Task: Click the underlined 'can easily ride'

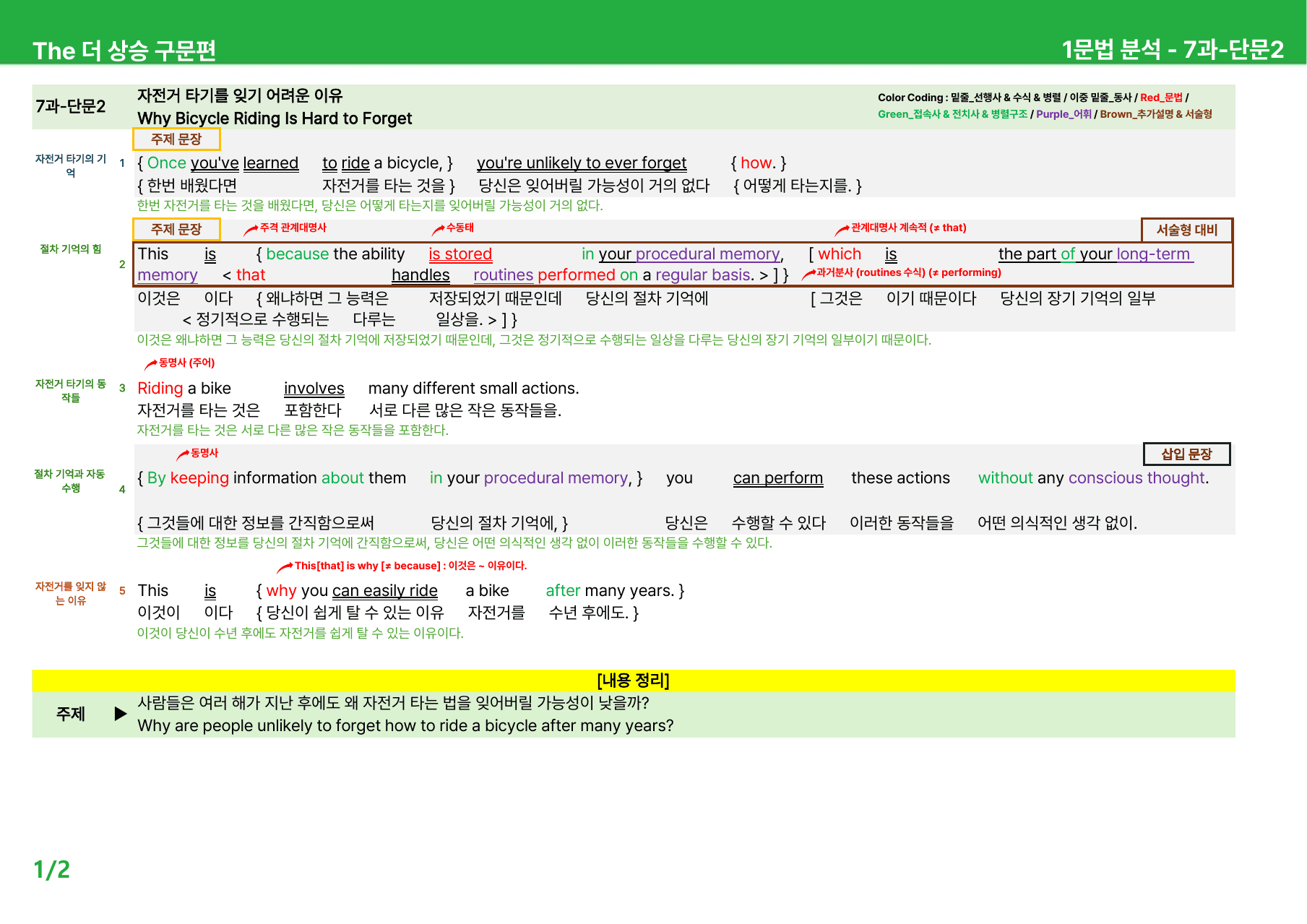Action: tap(385, 591)
